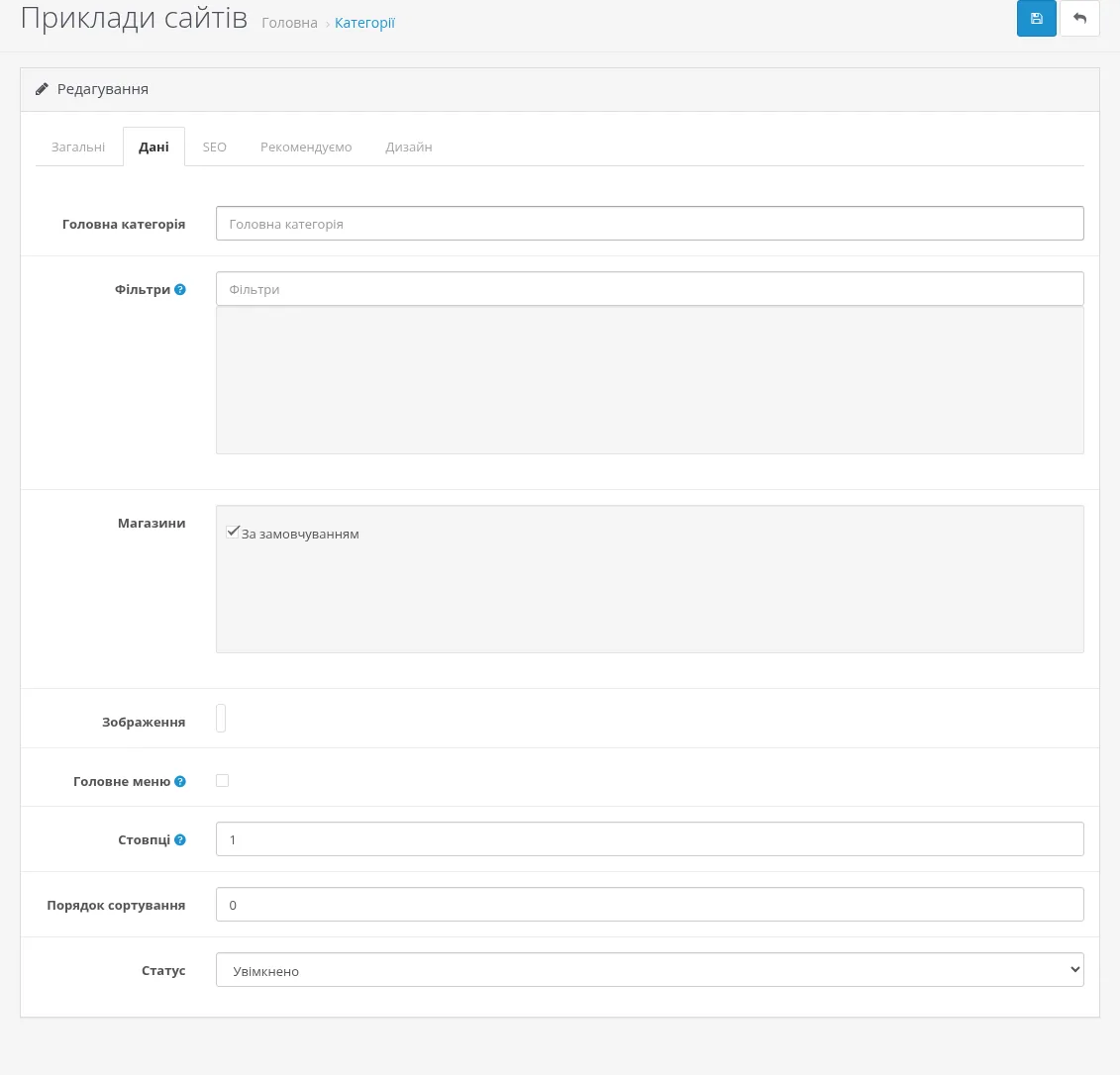
Task: Click the help icon beside Фільтри
Action: [180, 290]
